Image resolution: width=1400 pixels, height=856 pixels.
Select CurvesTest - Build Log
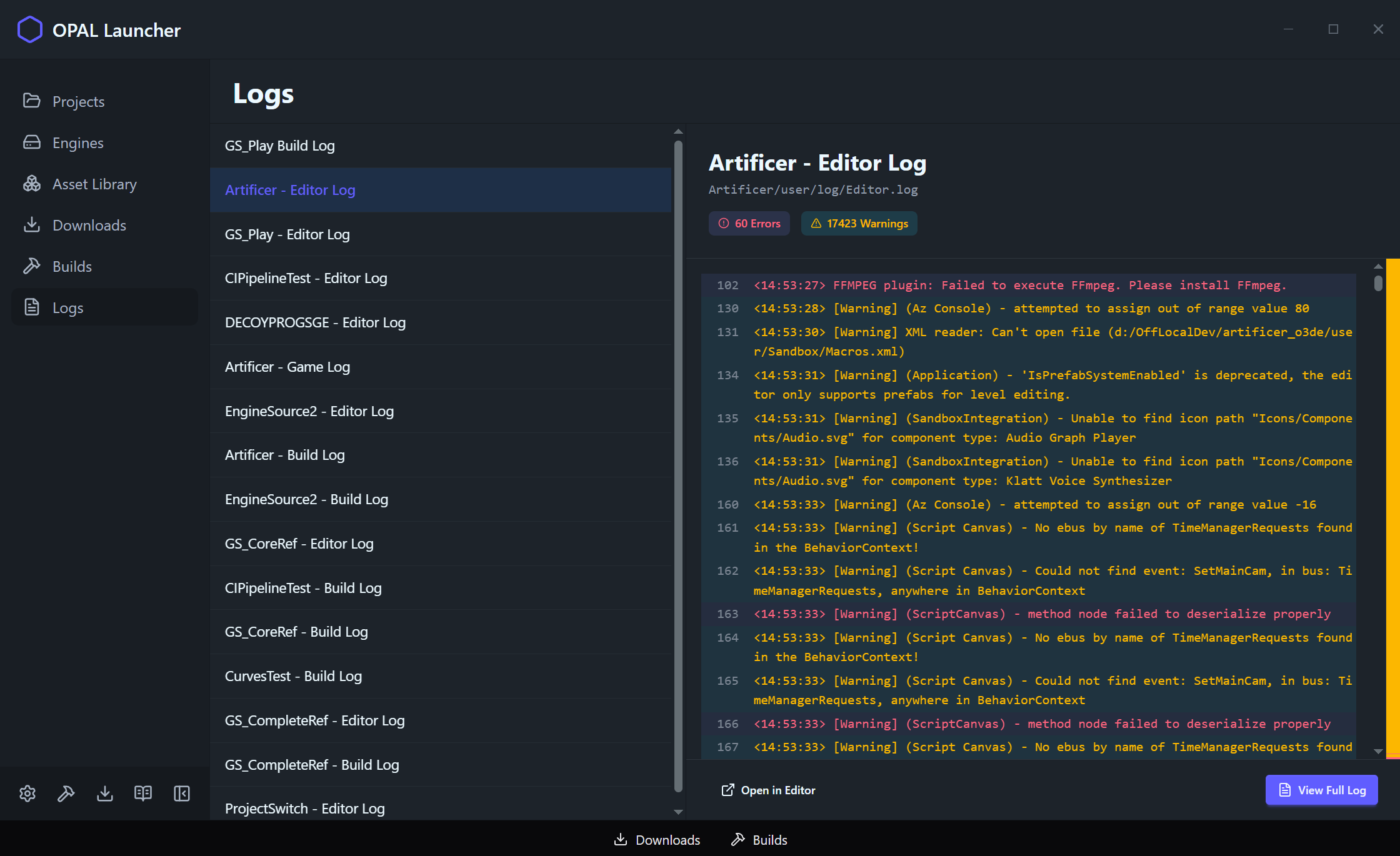coord(441,676)
